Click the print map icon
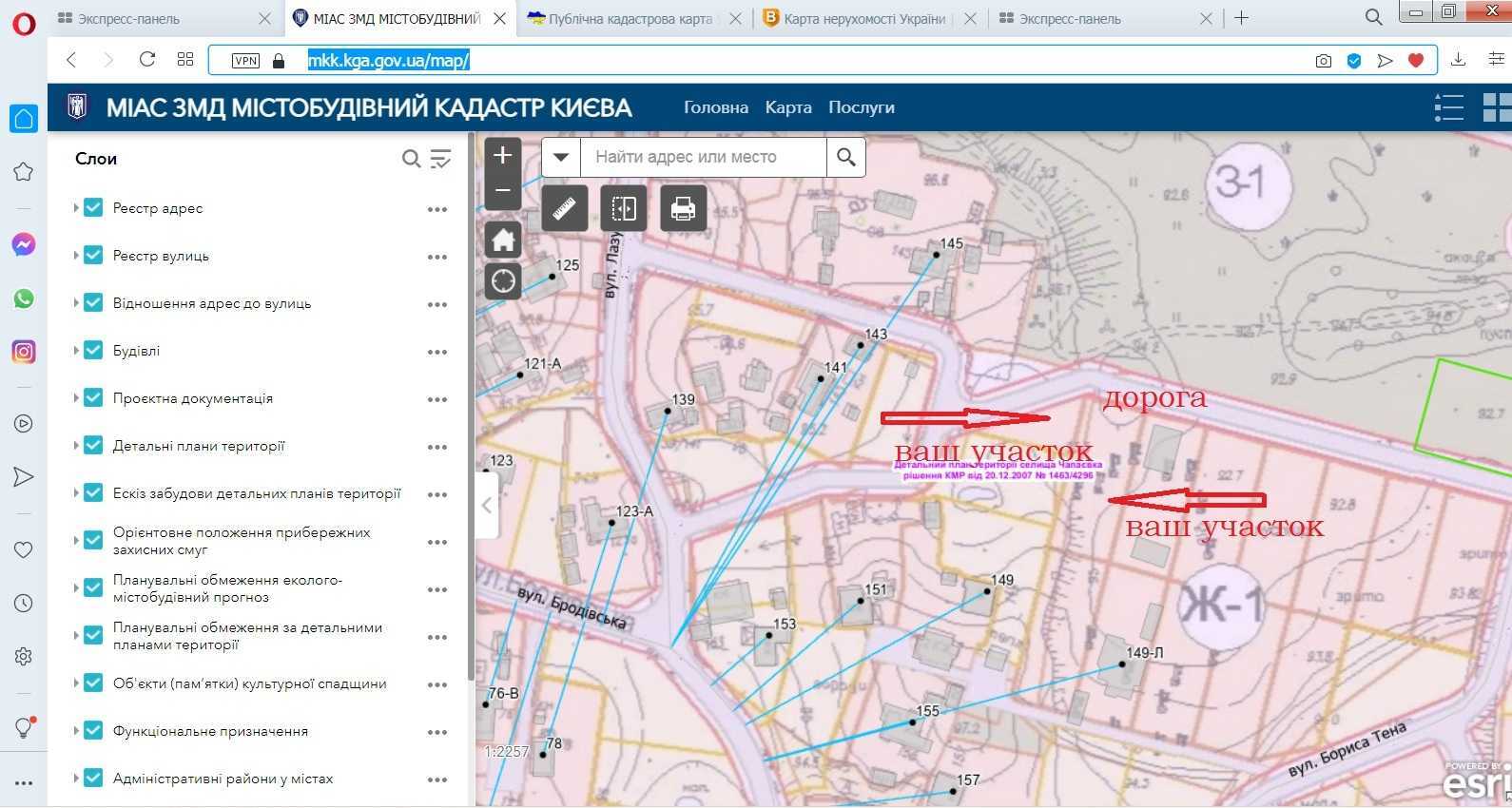The height and width of the screenshot is (808, 1512). [x=683, y=208]
